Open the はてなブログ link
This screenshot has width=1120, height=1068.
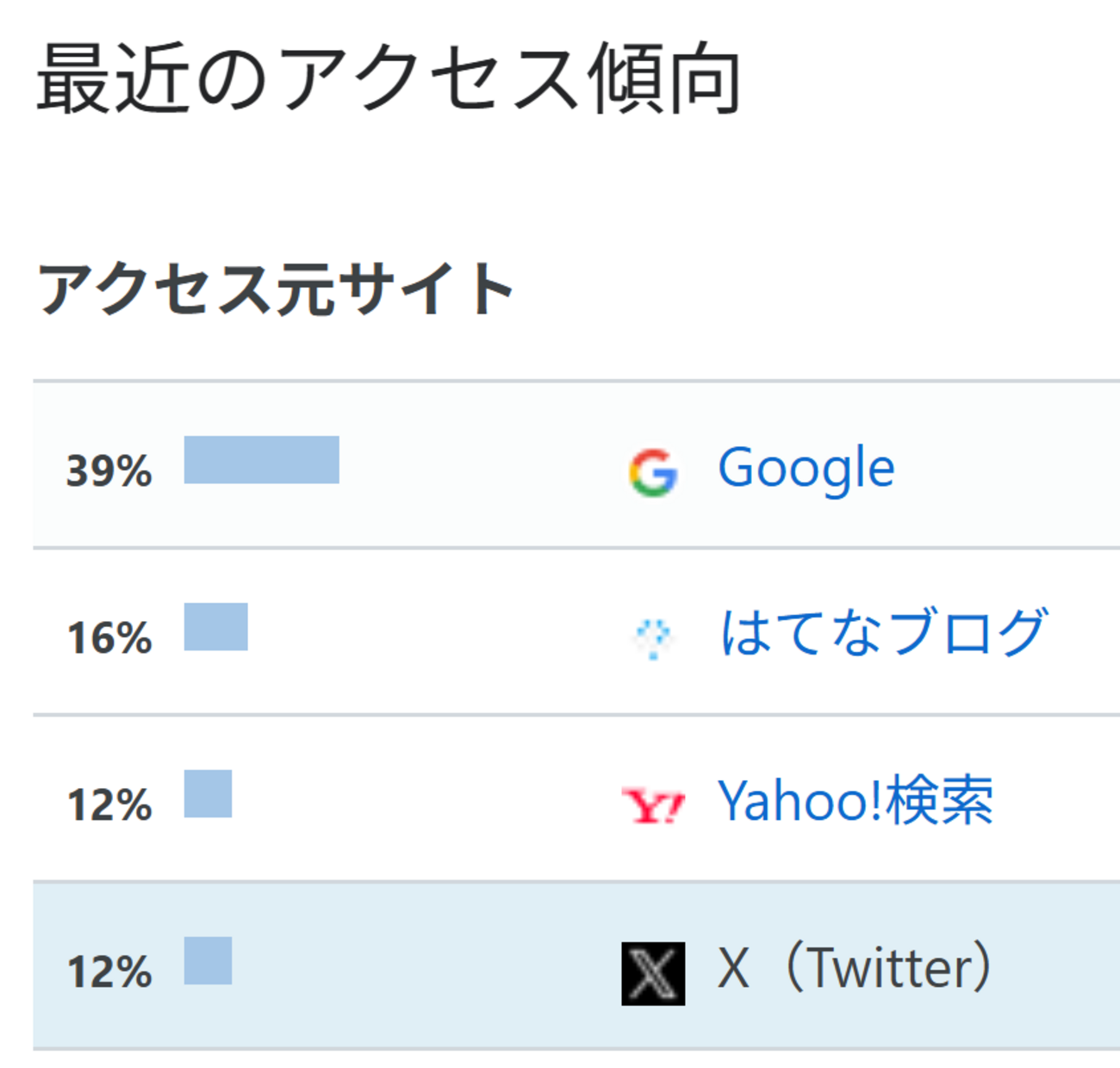pos(883,633)
